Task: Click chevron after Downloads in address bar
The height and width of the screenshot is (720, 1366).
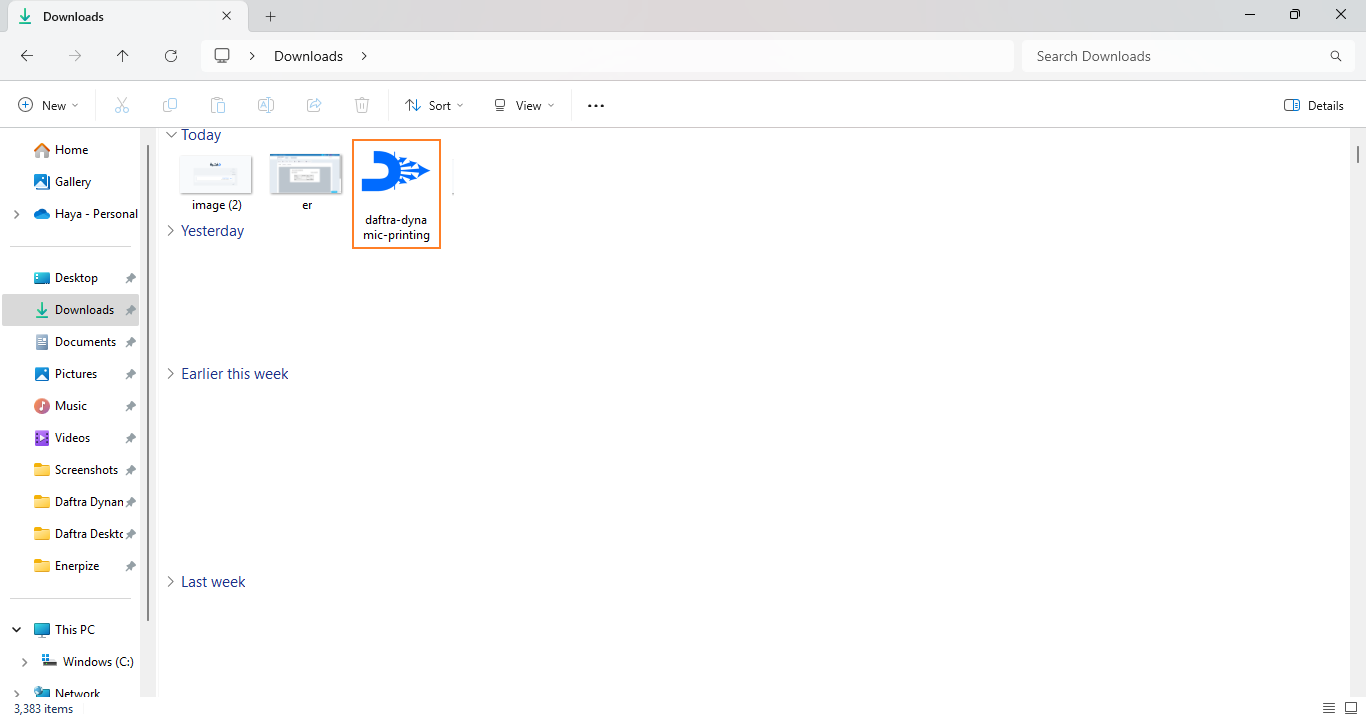Action: click(x=364, y=56)
